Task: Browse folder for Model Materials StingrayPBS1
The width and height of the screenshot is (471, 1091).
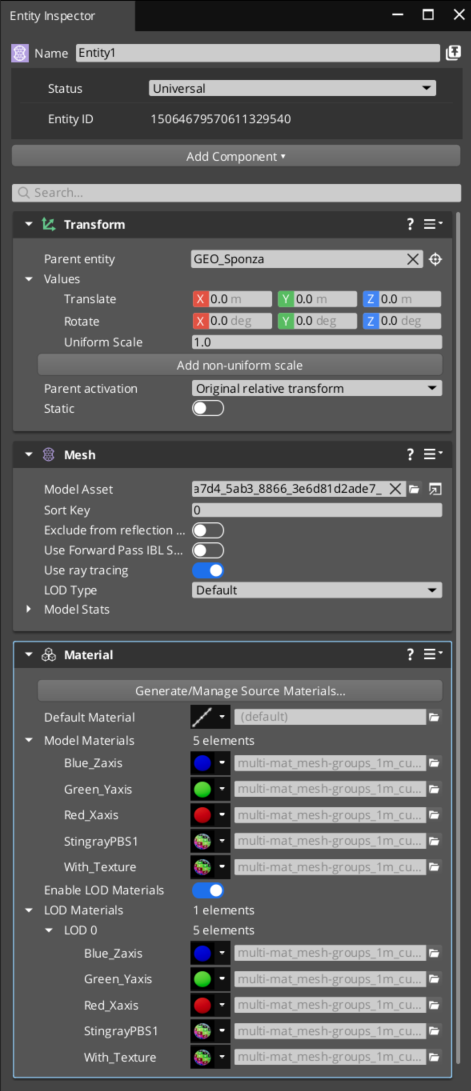Action: [435, 842]
